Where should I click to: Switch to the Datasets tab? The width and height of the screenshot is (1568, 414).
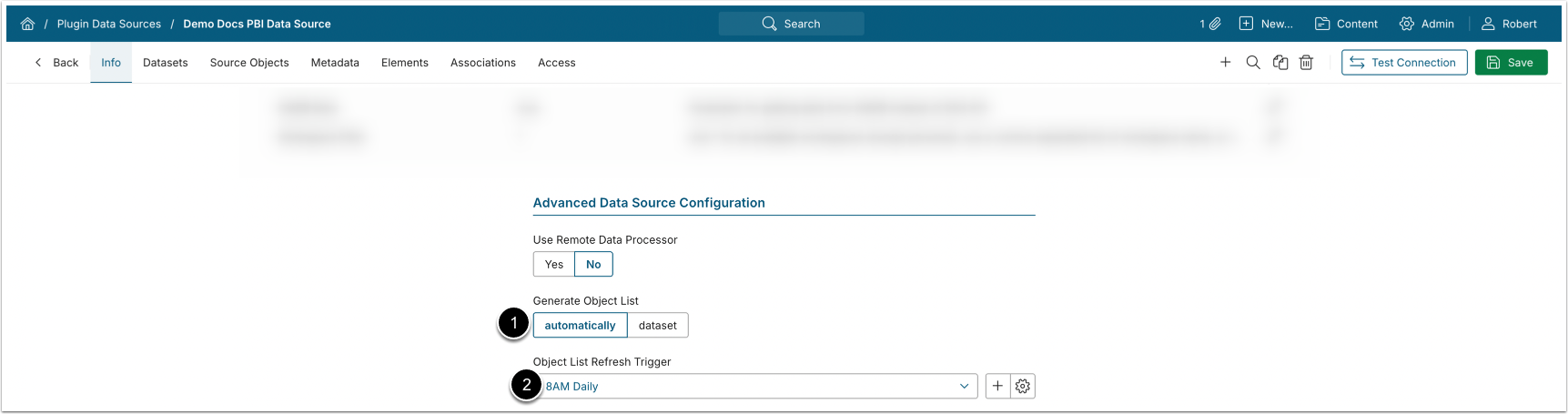(x=166, y=63)
